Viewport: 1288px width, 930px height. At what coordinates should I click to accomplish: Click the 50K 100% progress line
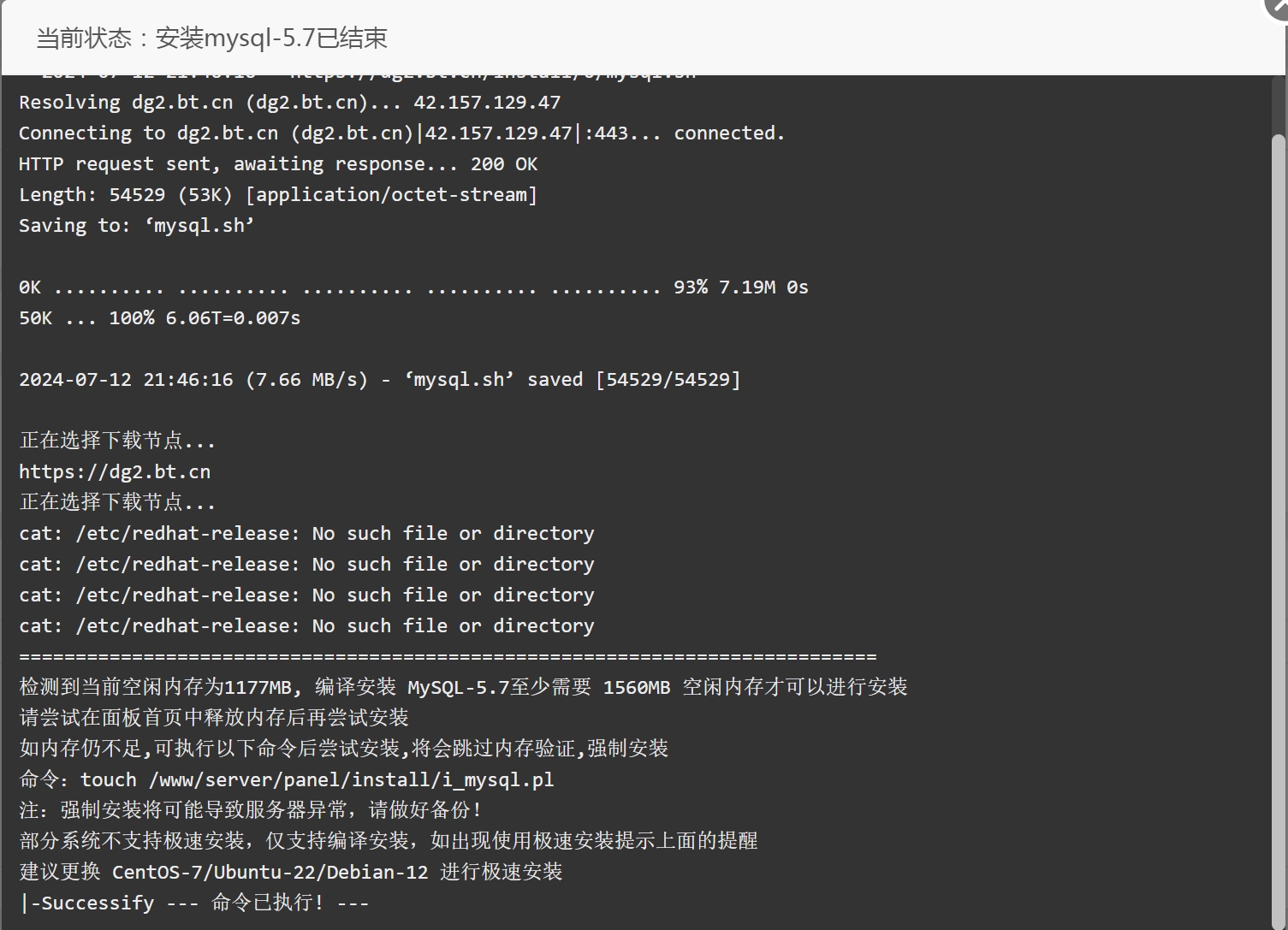tap(160, 317)
